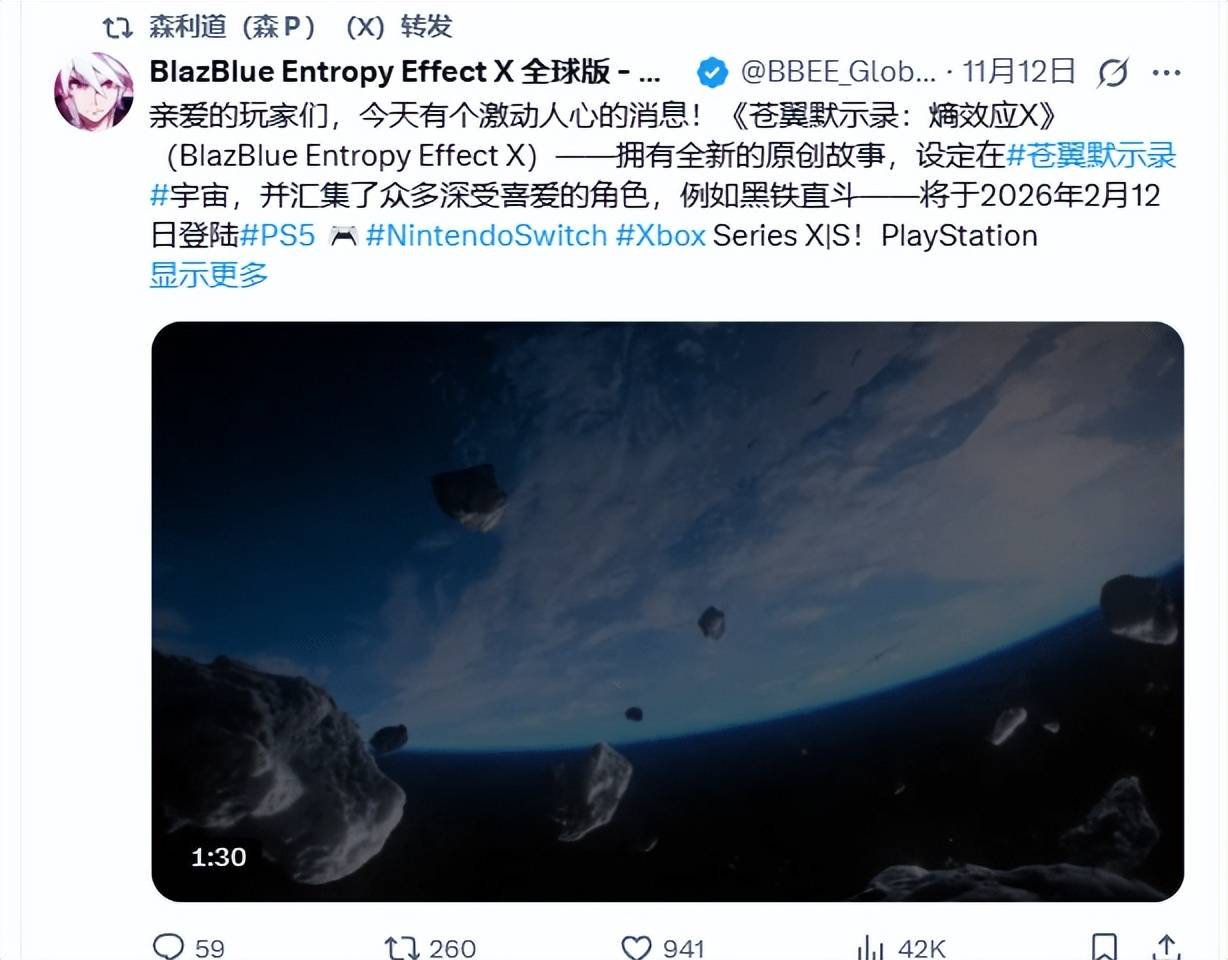Open the #苍翼默示录 hashtag link
This screenshot has width=1228, height=960.
pyautogui.click(x=1091, y=155)
